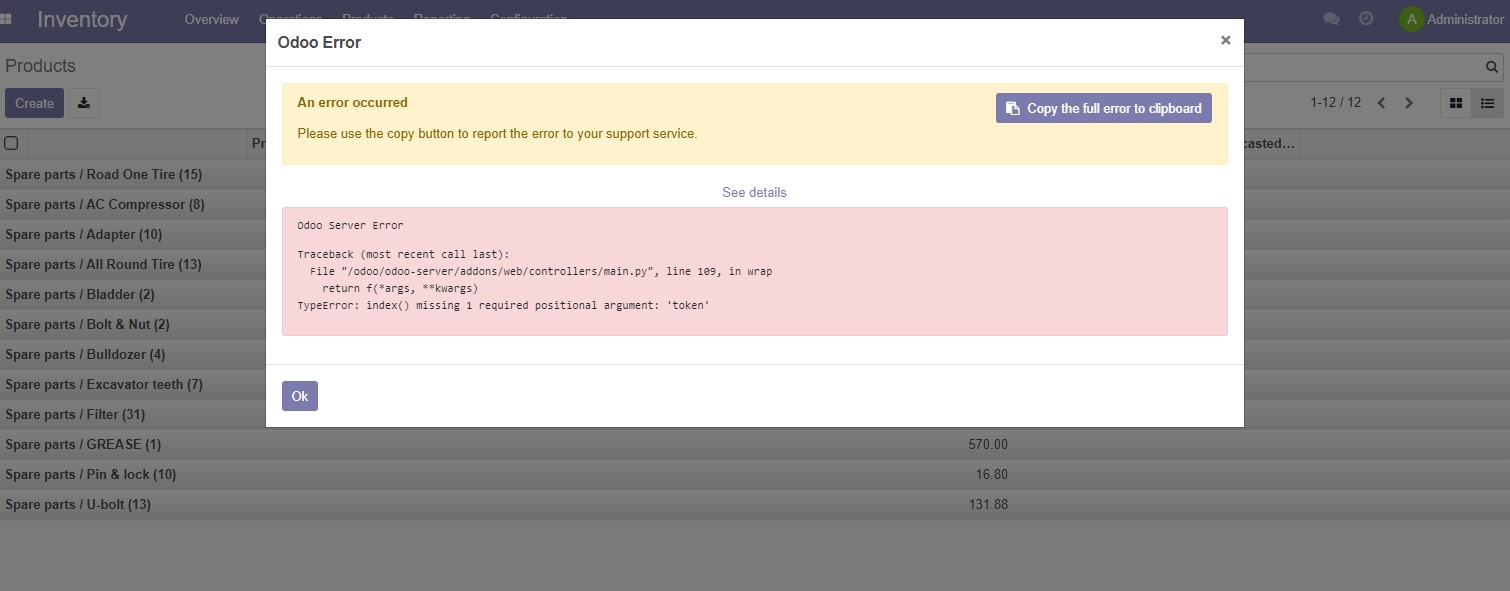Expand the Spare parts / Bulldozer group

tap(85, 354)
